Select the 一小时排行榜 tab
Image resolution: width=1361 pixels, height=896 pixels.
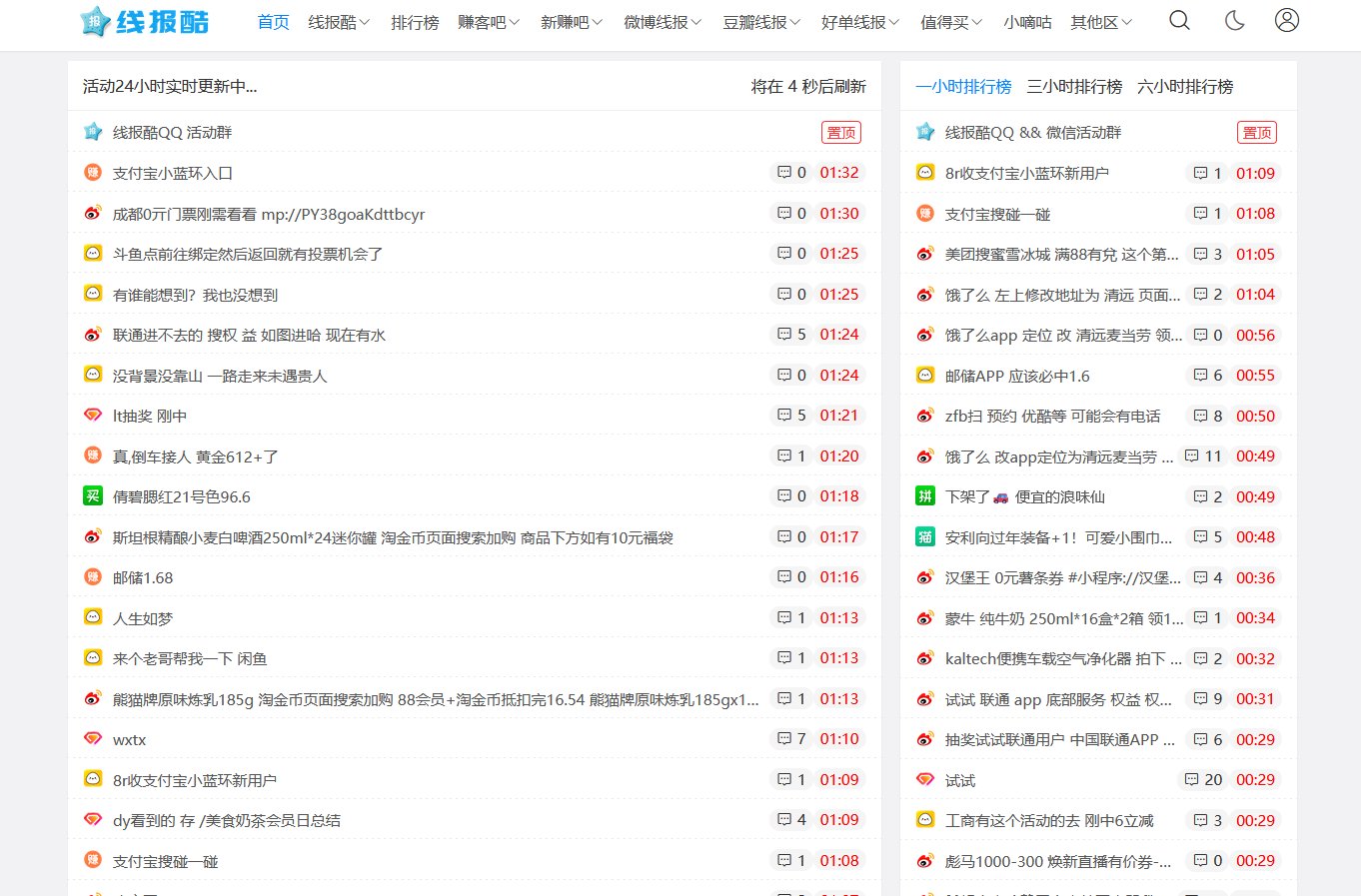coord(963,87)
